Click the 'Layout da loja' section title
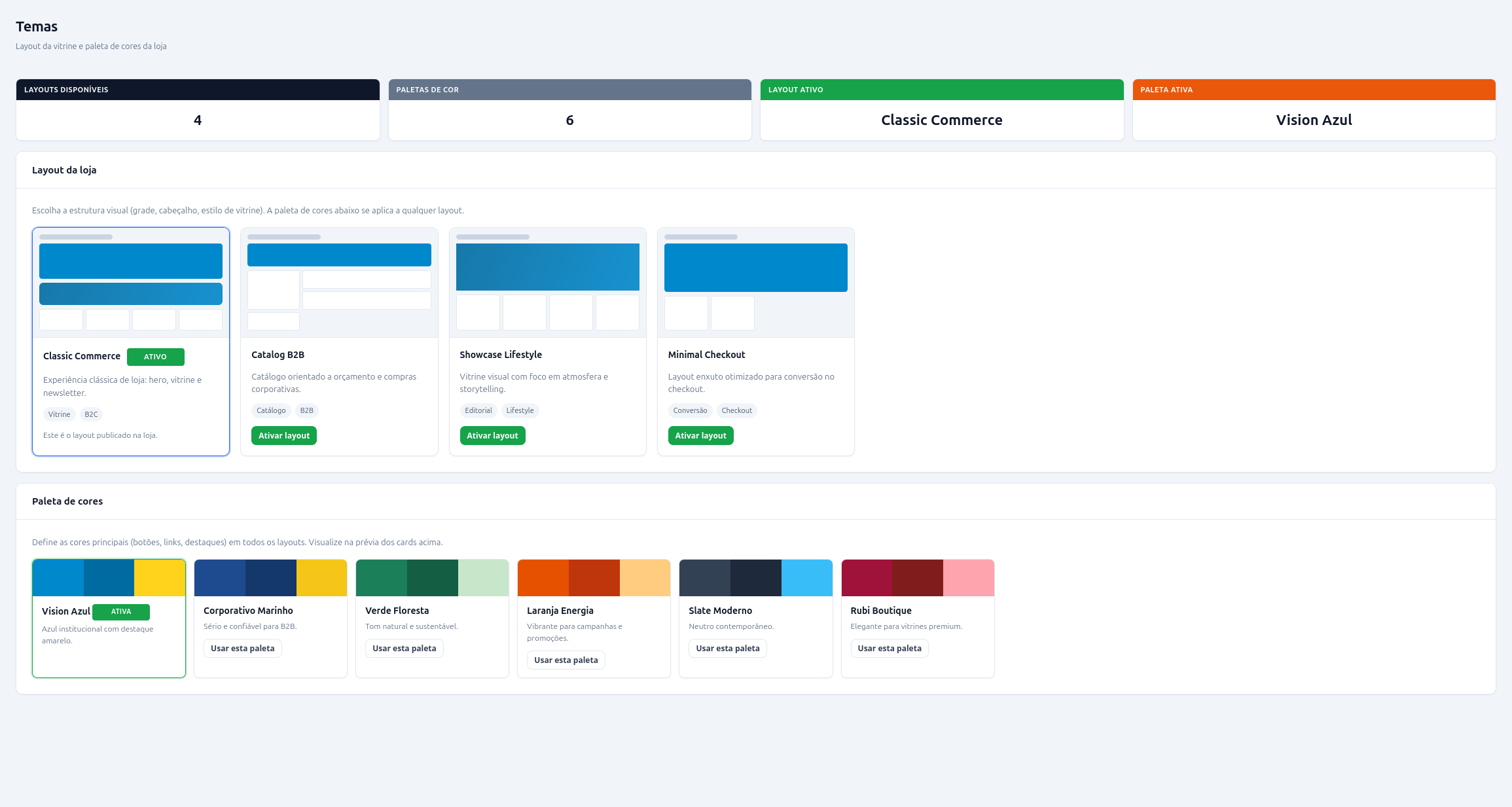 [x=64, y=170]
